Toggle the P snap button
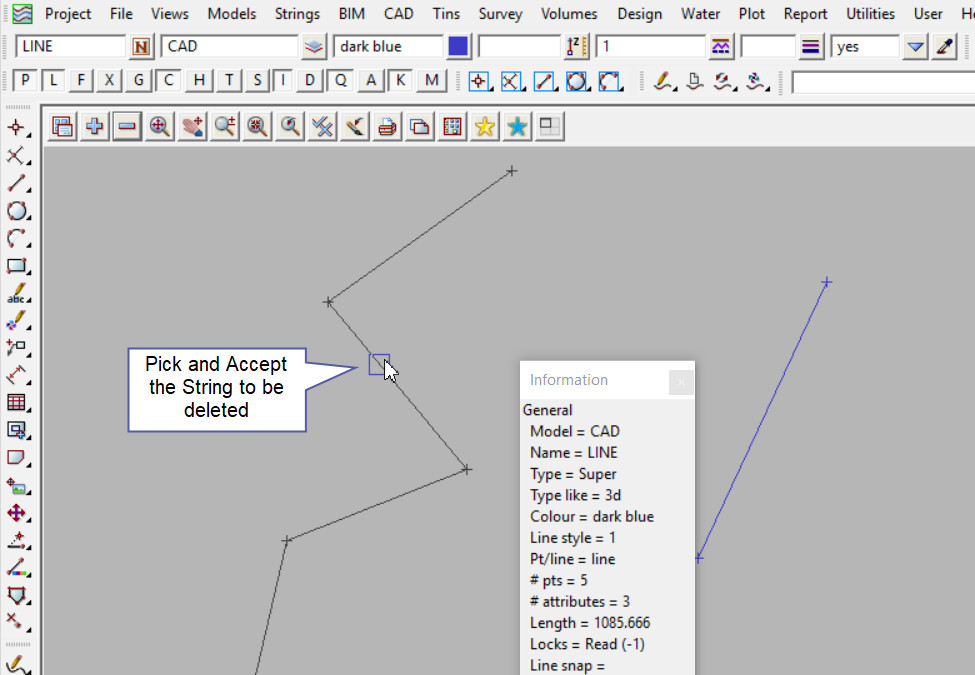The width and height of the screenshot is (975, 675). (x=25, y=81)
